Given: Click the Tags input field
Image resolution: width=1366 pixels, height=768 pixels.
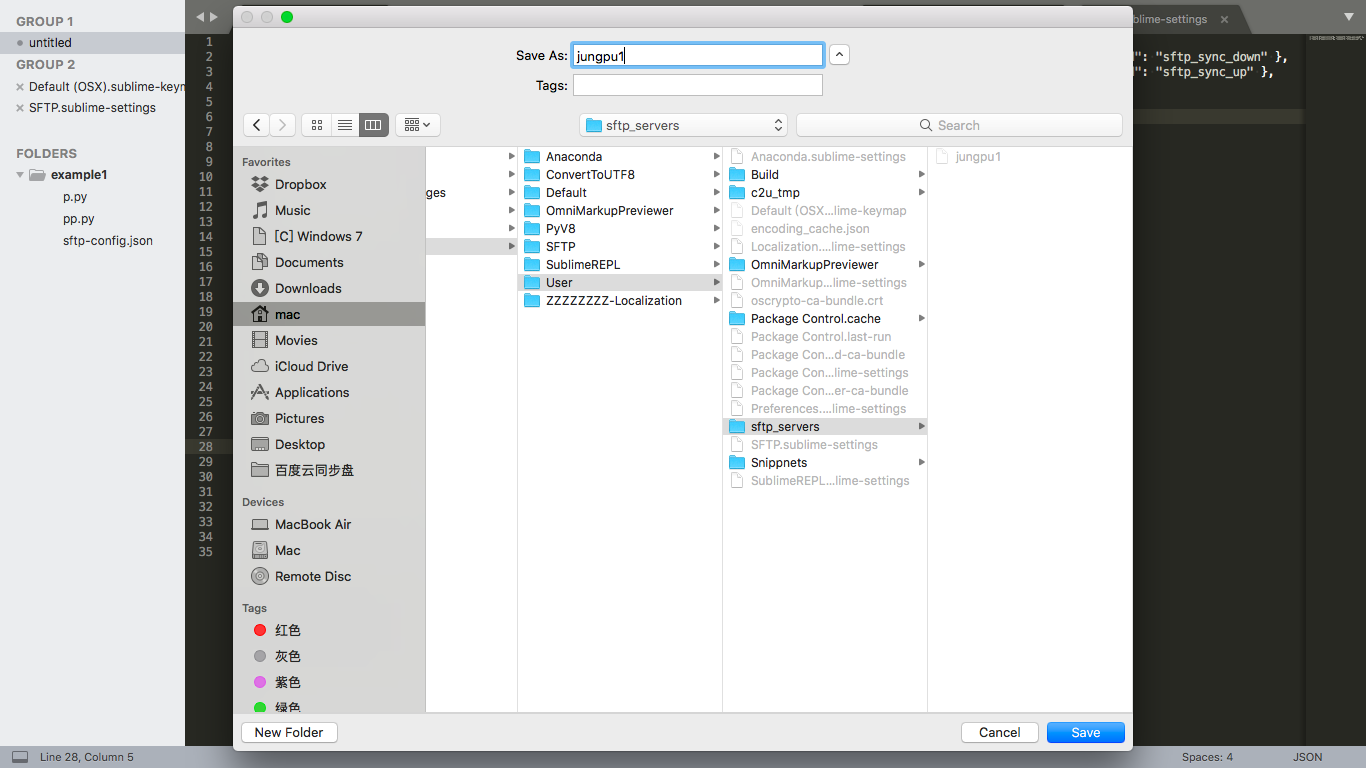Looking at the screenshot, I should click(697, 85).
